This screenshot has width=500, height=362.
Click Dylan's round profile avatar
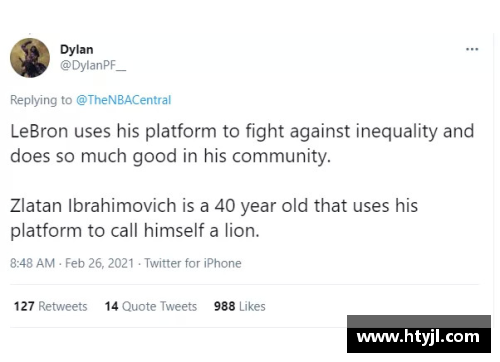(x=30, y=58)
